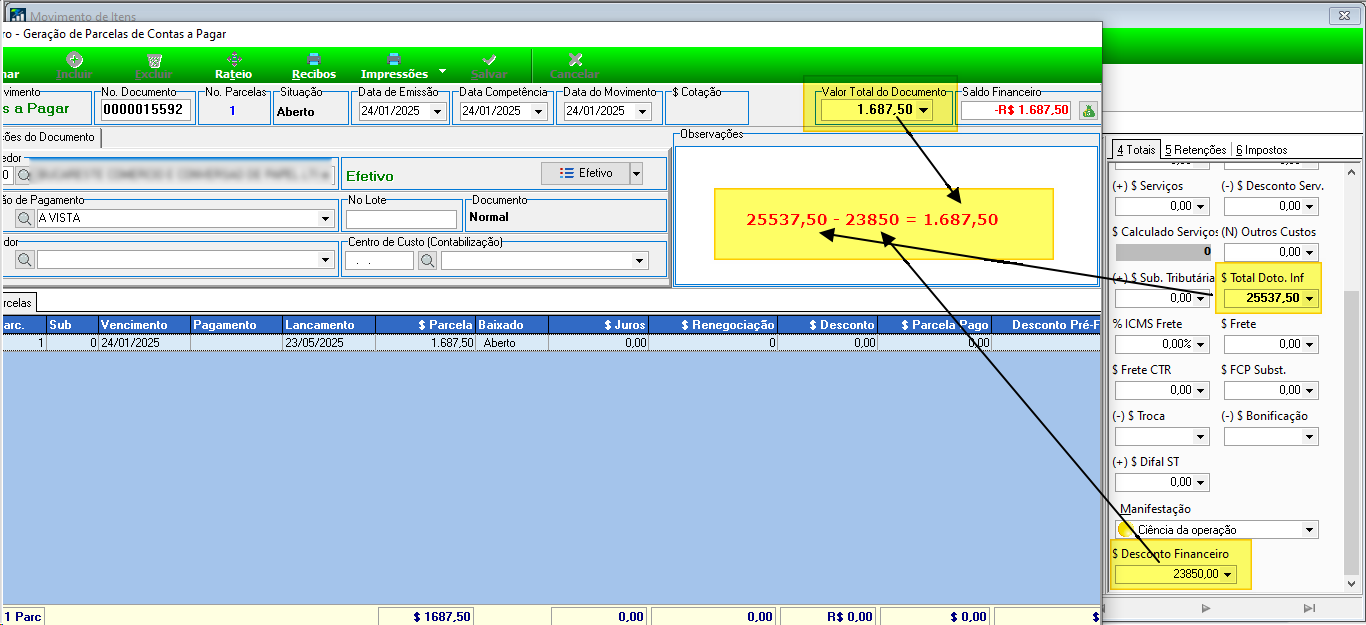Select the Informações do Documento tab

pos(49,137)
